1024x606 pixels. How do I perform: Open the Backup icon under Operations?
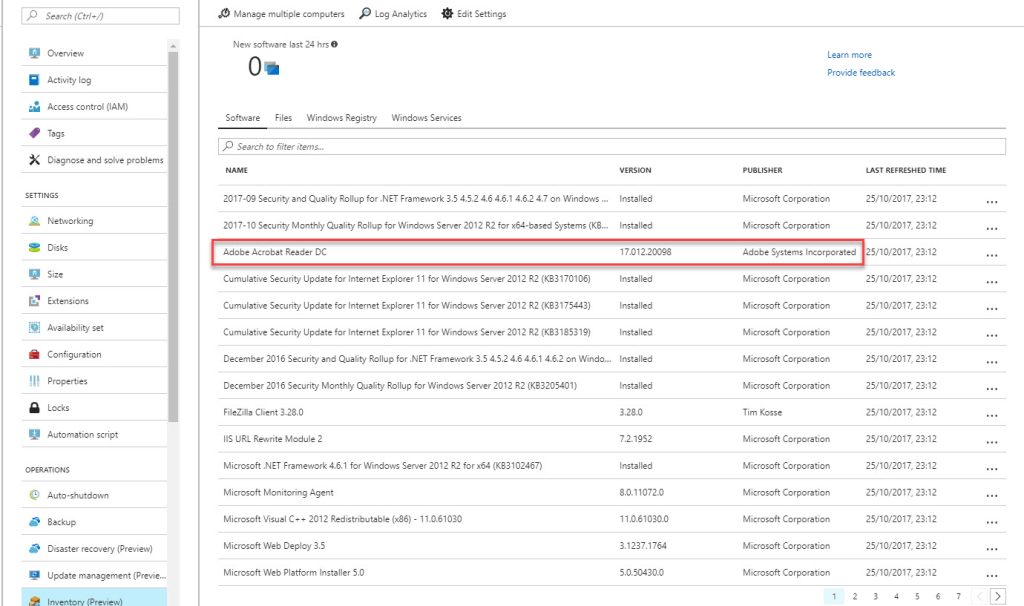point(33,521)
